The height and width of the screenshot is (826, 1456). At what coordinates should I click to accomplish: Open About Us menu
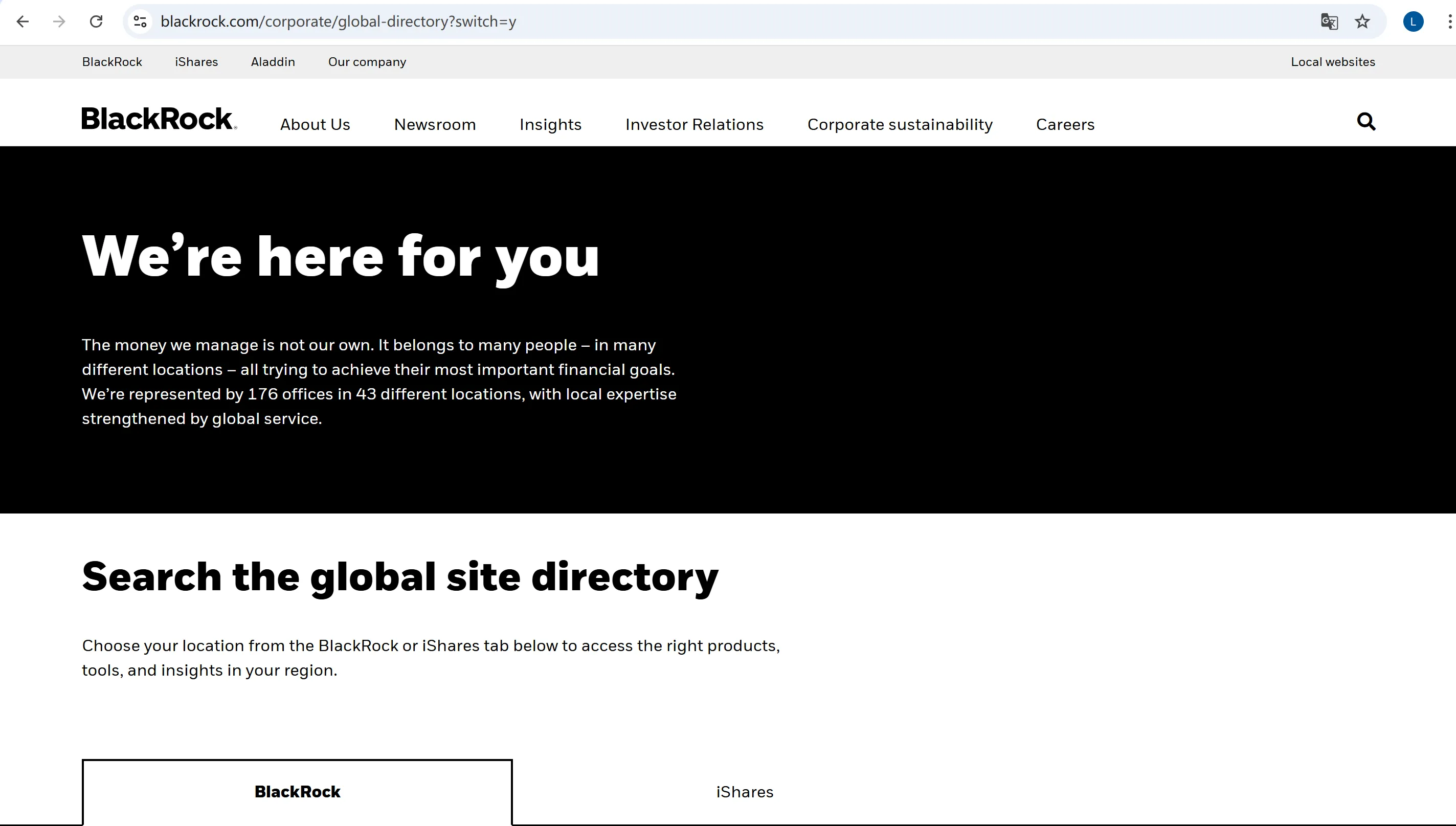click(x=316, y=124)
